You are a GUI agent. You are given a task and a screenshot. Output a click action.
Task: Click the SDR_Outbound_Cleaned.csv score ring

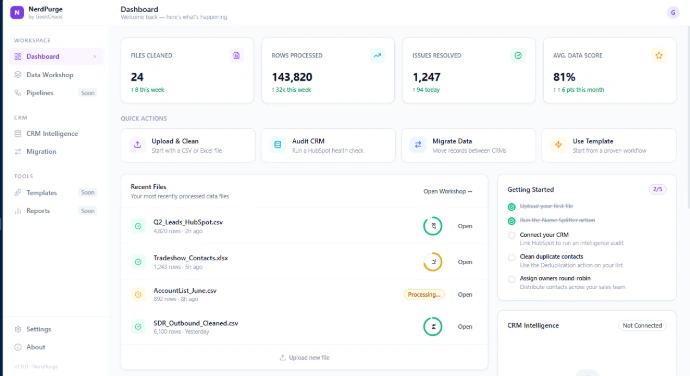(433, 327)
